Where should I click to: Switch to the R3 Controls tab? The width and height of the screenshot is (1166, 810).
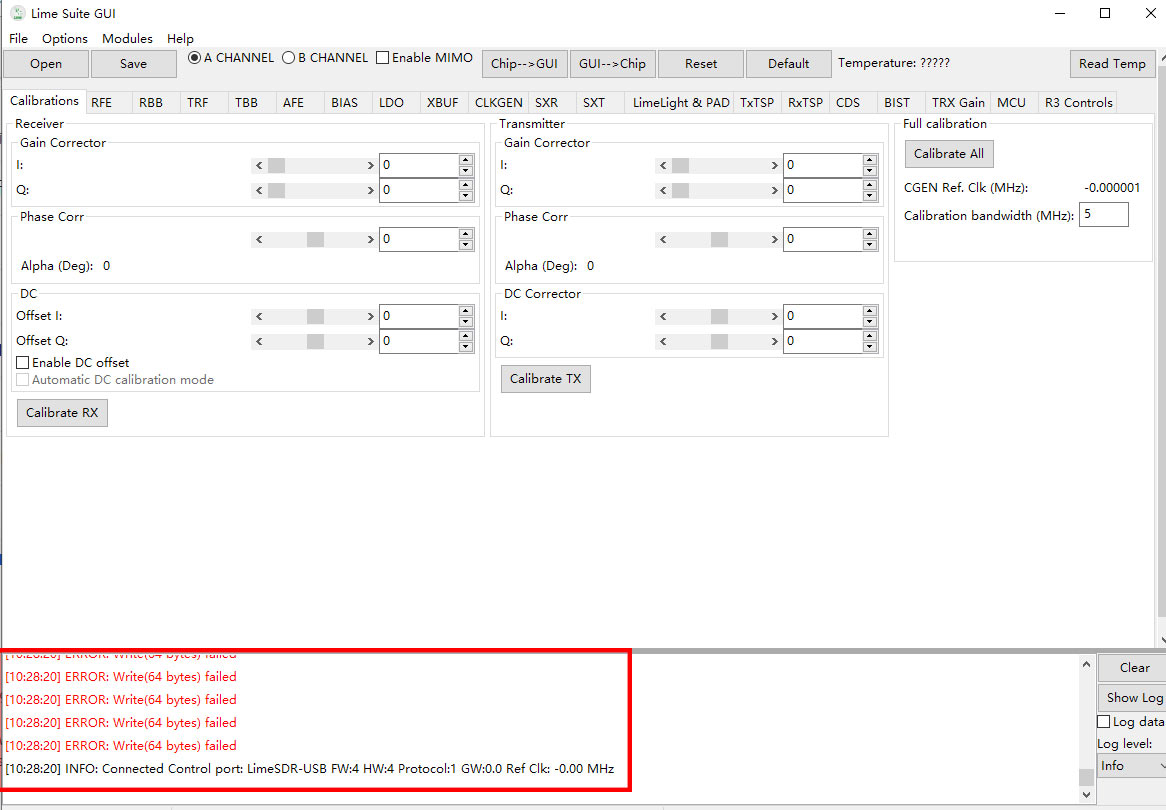pyautogui.click(x=1078, y=103)
